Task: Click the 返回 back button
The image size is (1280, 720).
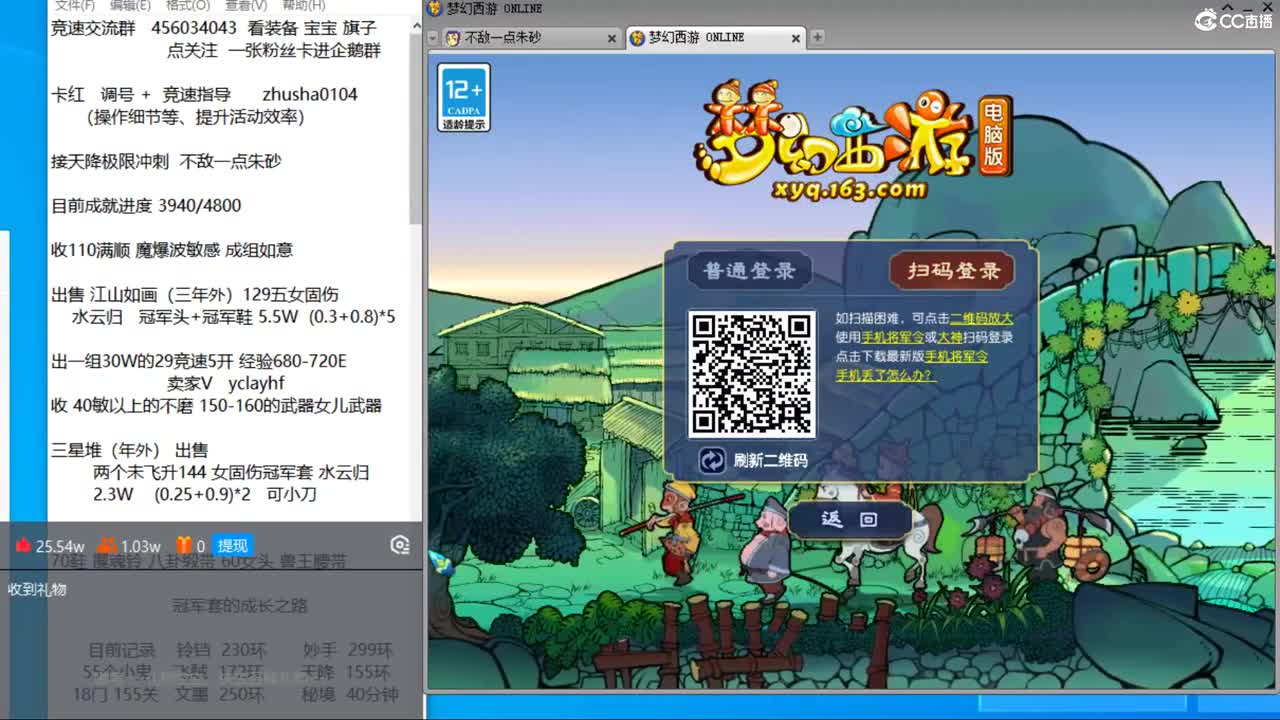Action: click(849, 520)
